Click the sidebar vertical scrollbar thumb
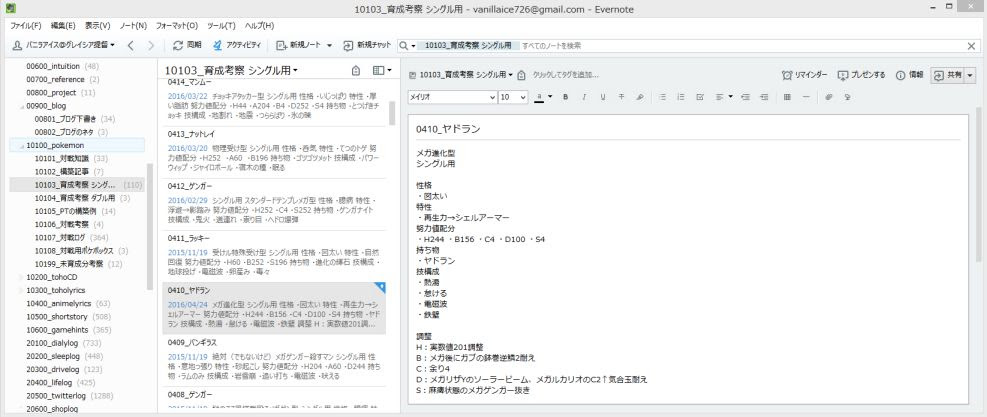This screenshot has width=987, height=417. tap(149, 227)
